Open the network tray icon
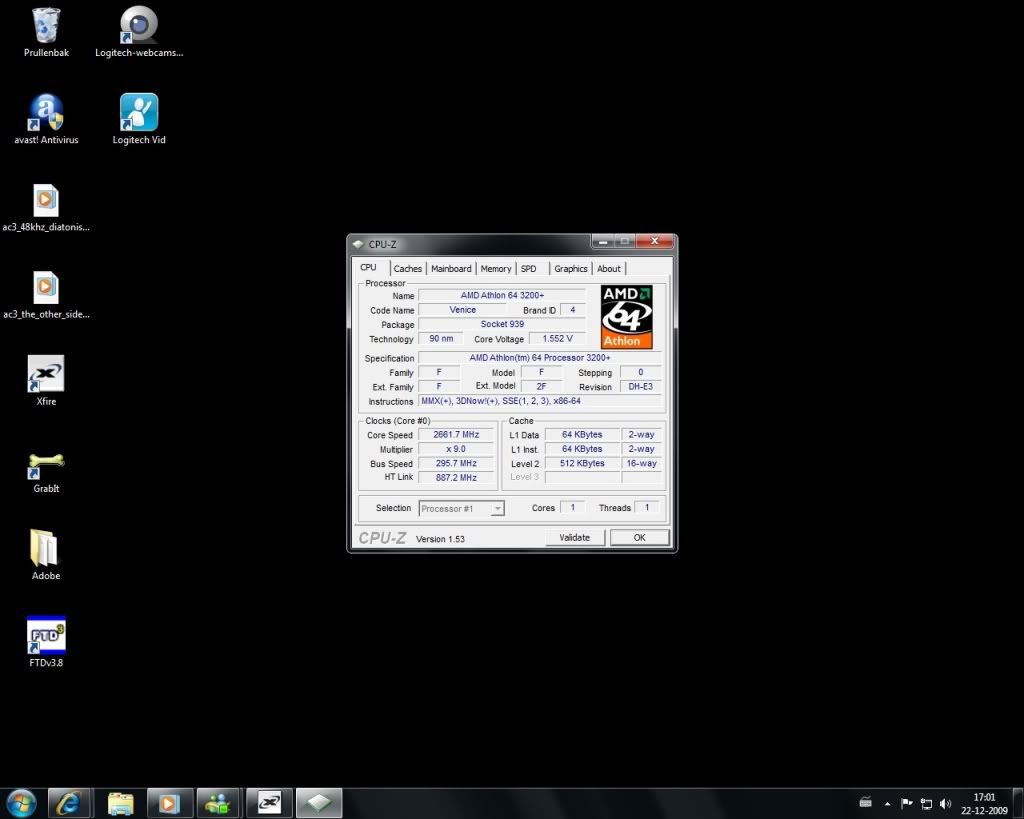1024x819 pixels. tap(926, 803)
